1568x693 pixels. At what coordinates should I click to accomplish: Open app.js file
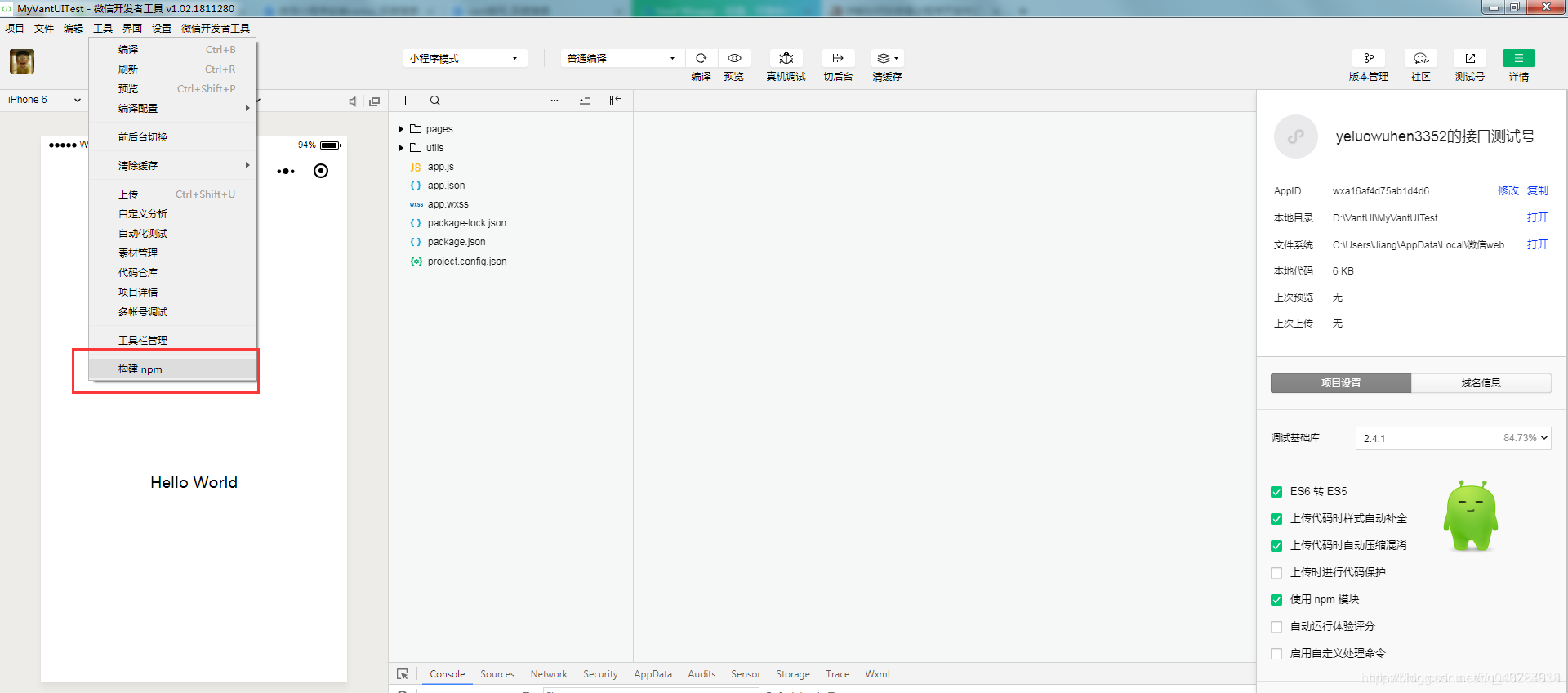pyautogui.click(x=441, y=167)
